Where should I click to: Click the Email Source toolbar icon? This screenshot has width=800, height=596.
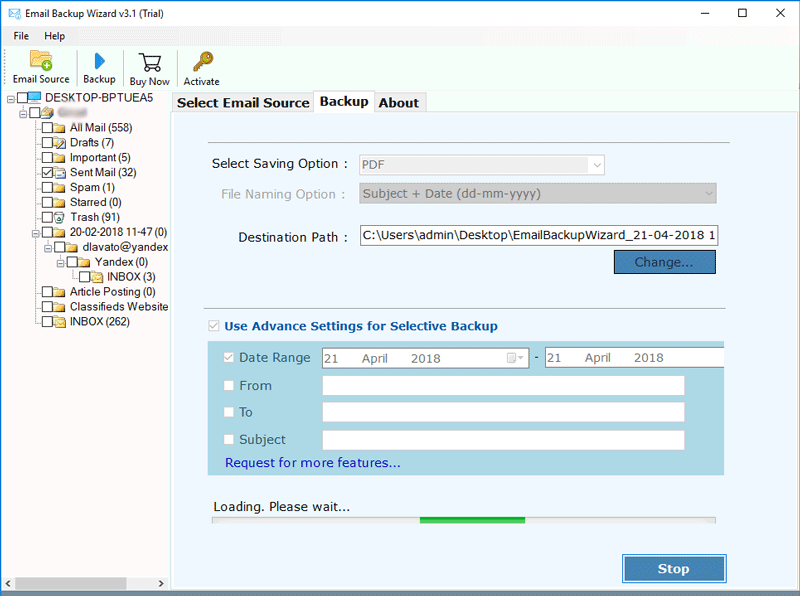(x=41, y=60)
